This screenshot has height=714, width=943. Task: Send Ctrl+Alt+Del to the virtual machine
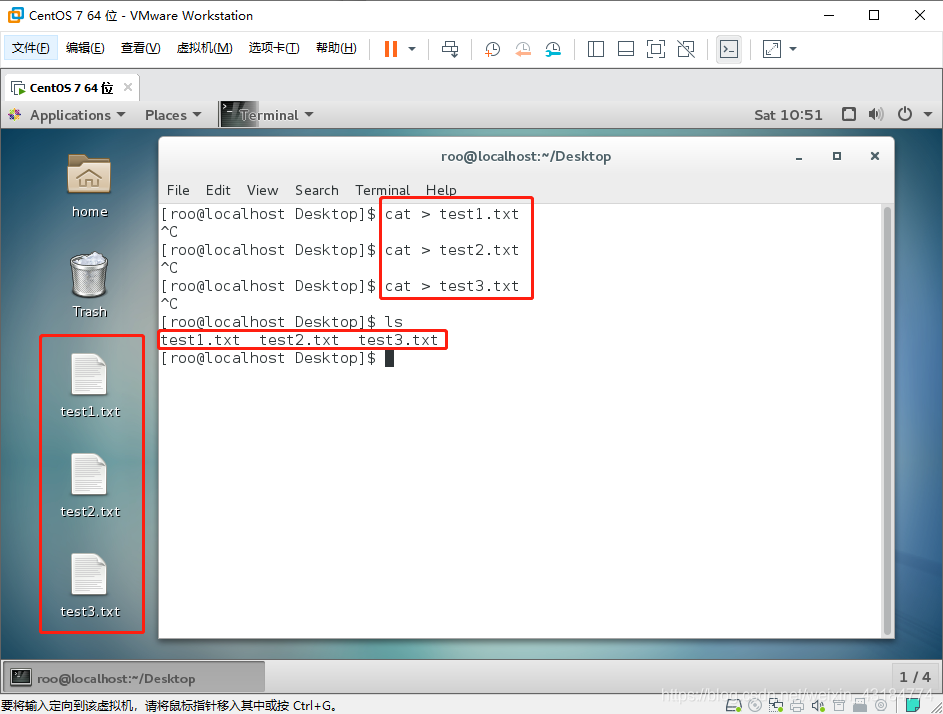pos(450,48)
